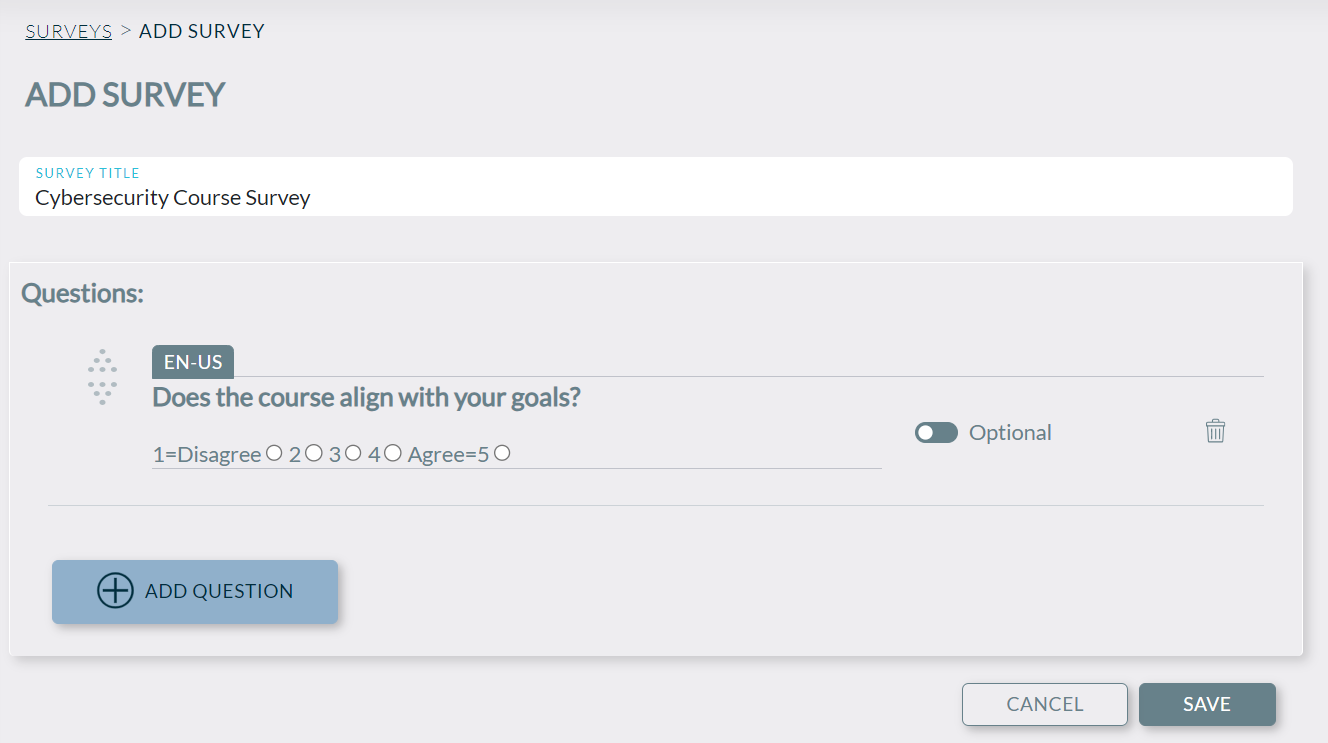Screen dimensions: 1328x743
Task: Click the ADD QUESTION button
Action: (x=194, y=591)
